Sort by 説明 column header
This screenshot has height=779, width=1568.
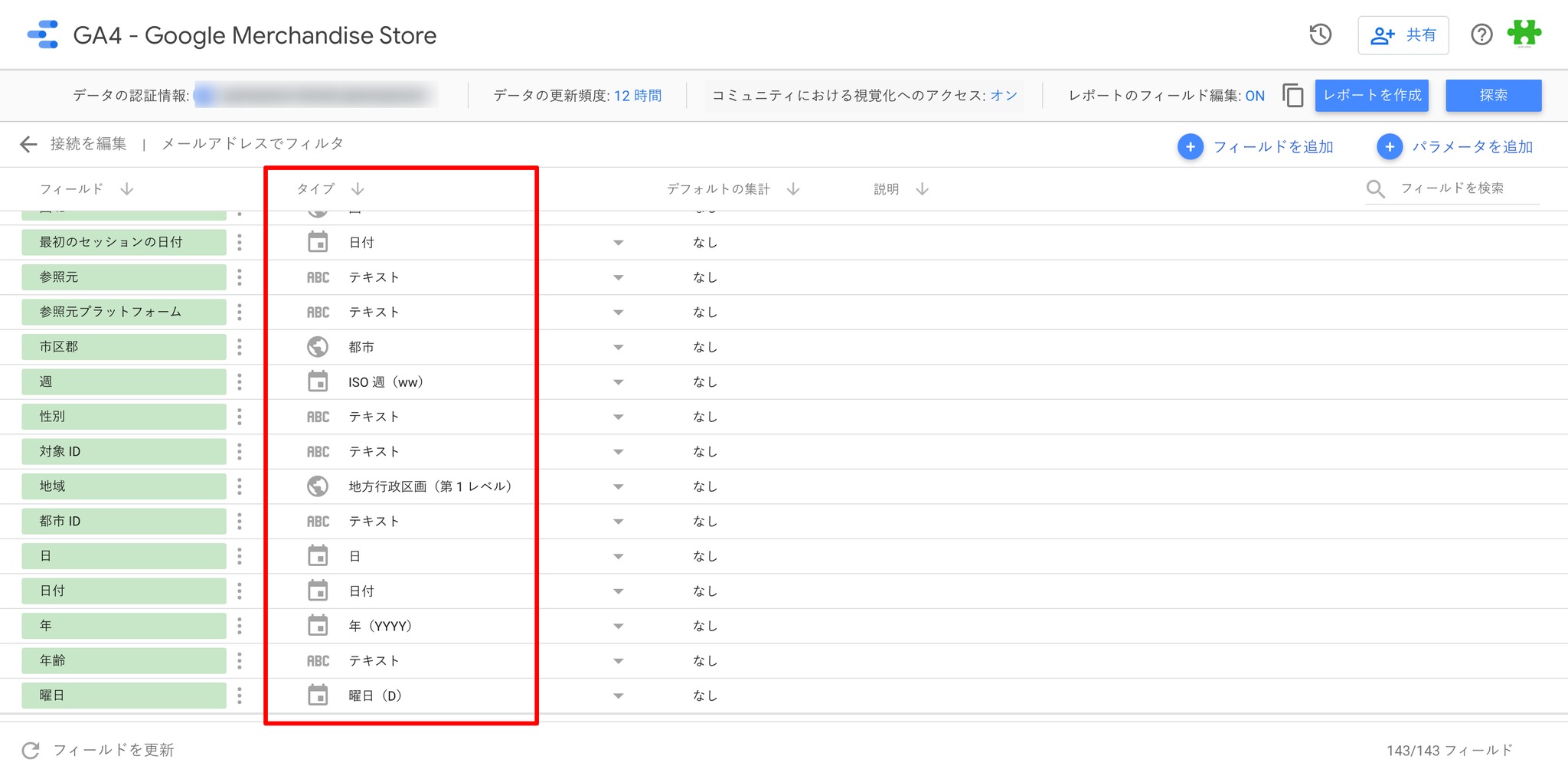click(901, 189)
